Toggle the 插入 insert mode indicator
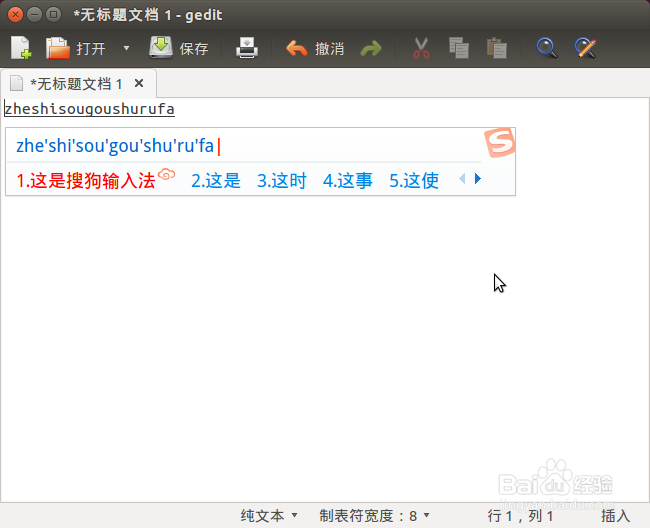The image size is (650, 528). [x=616, y=516]
